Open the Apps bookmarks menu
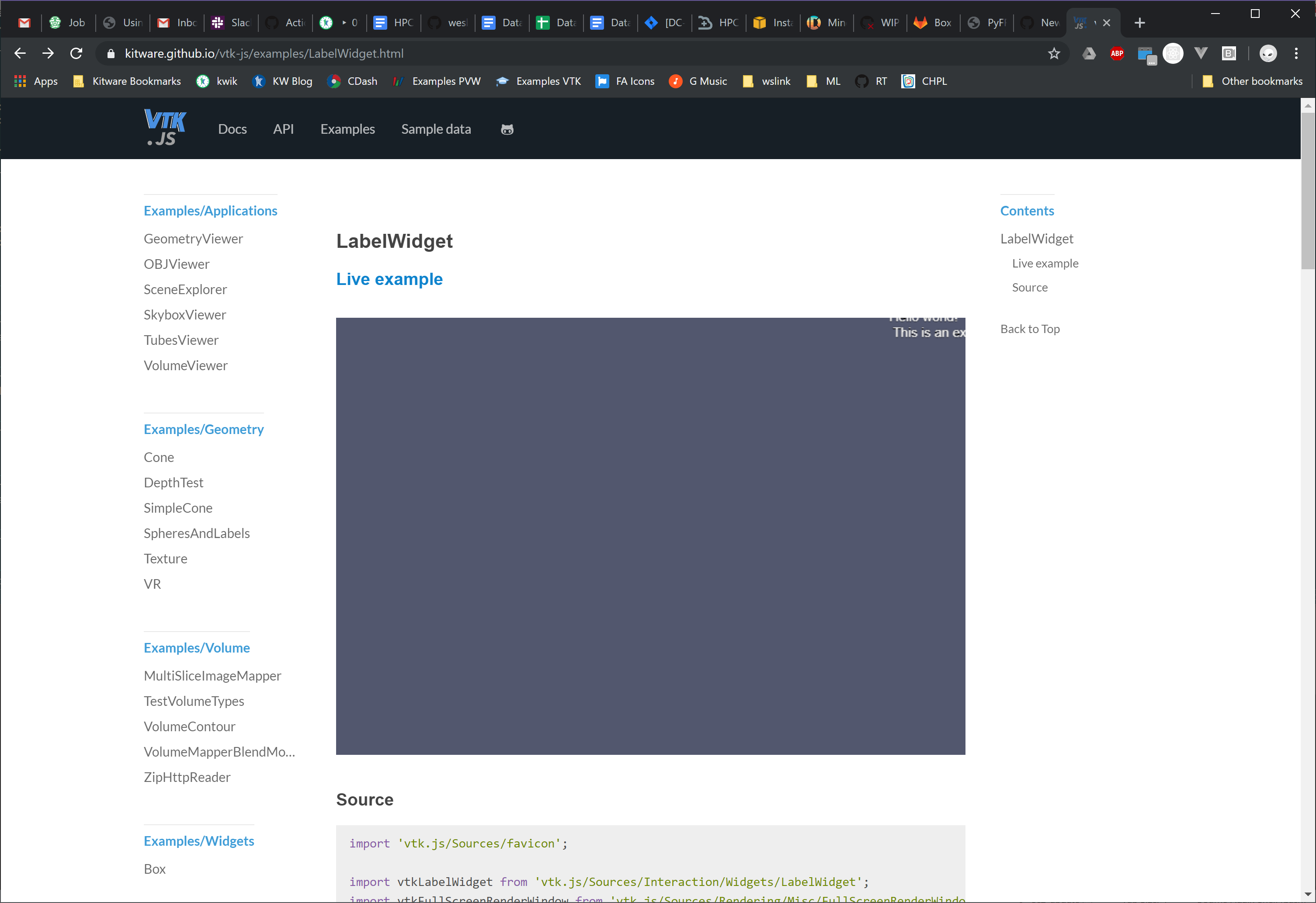This screenshot has width=1316, height=903. coord(35,81)
